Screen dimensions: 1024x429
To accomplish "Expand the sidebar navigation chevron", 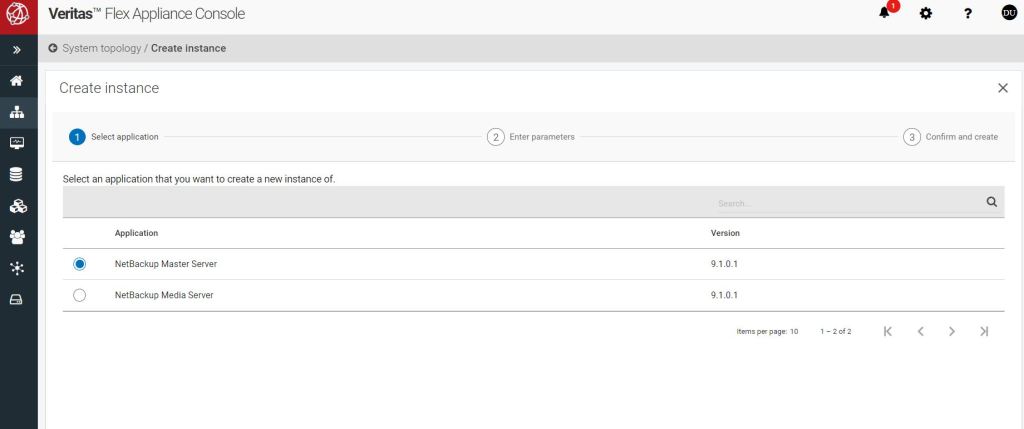I will 17,49.
